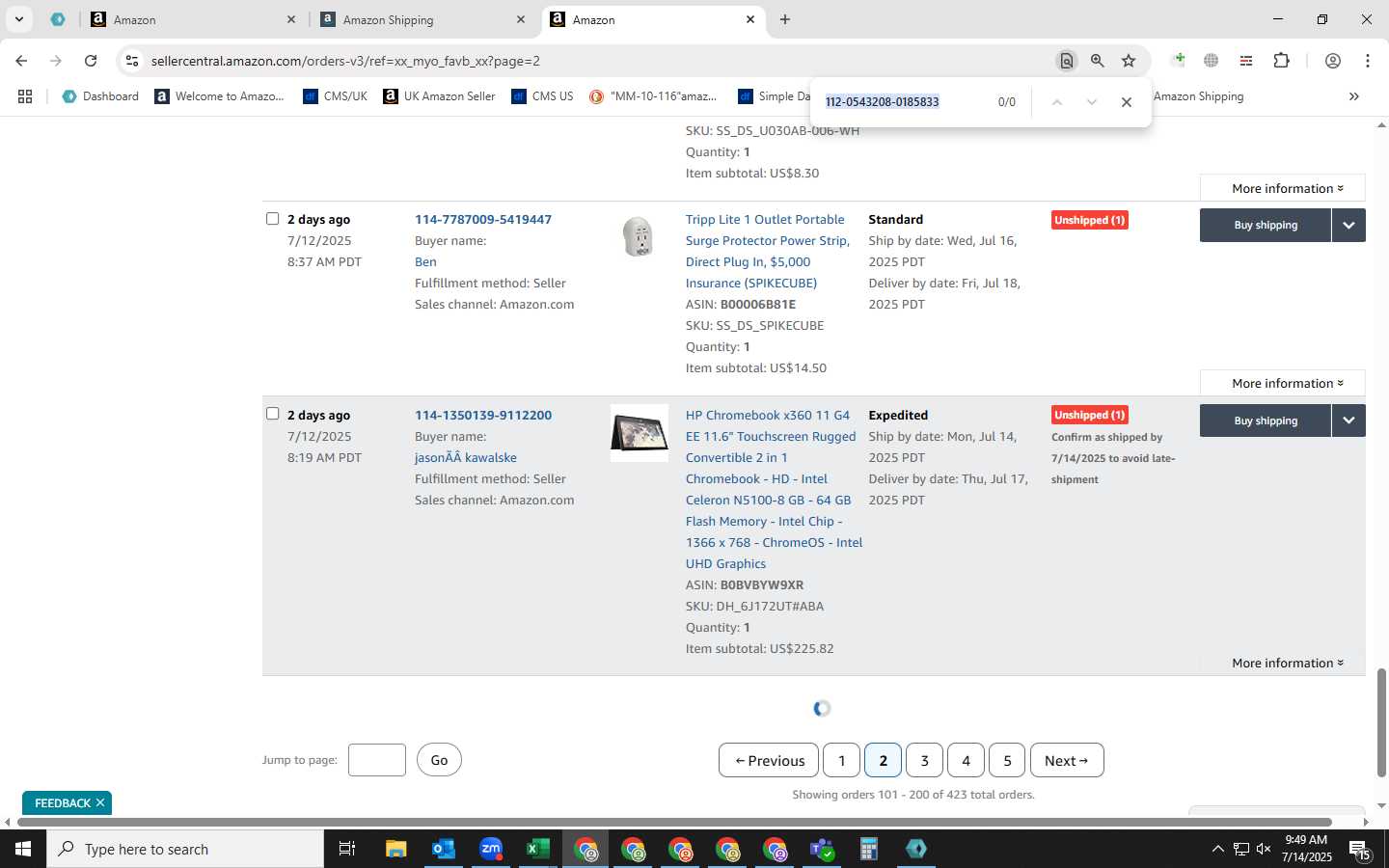Open the Calculator from the taskbar
The image size is (1389, 868).
tap(869, 849)
